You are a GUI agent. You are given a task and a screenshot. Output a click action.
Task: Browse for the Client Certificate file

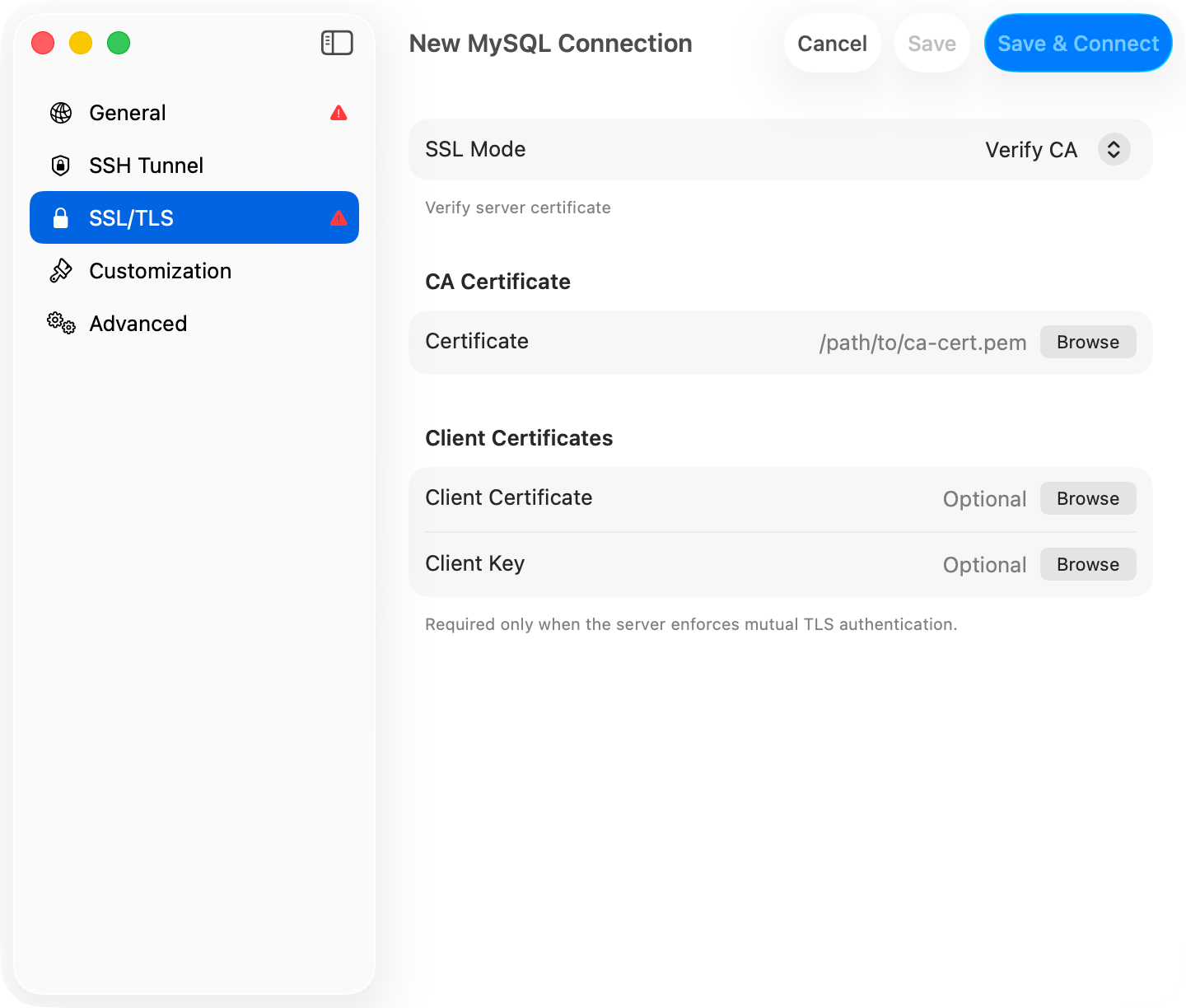pos(1088,498)
